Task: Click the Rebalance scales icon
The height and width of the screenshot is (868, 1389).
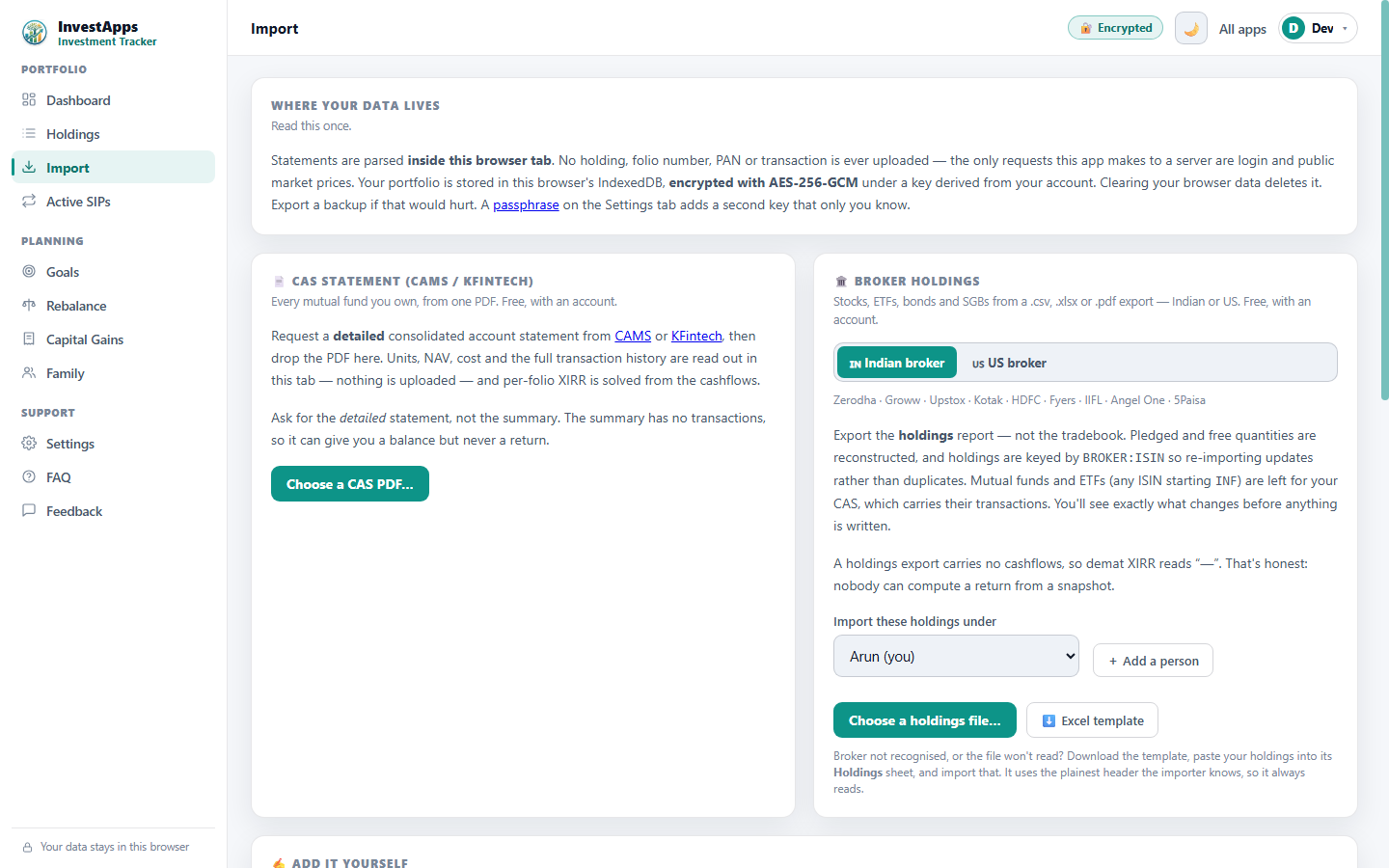Action: click(29, 305)
